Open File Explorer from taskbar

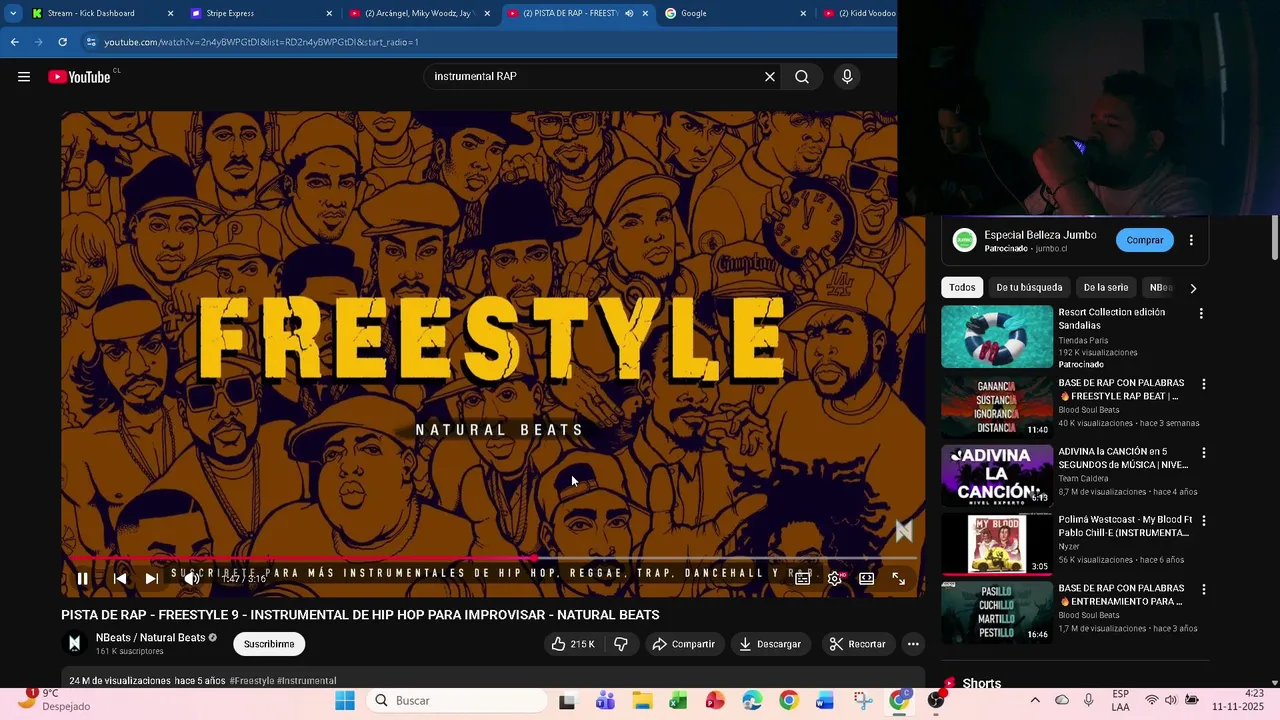pyautogui.click(x=642, y=701)
